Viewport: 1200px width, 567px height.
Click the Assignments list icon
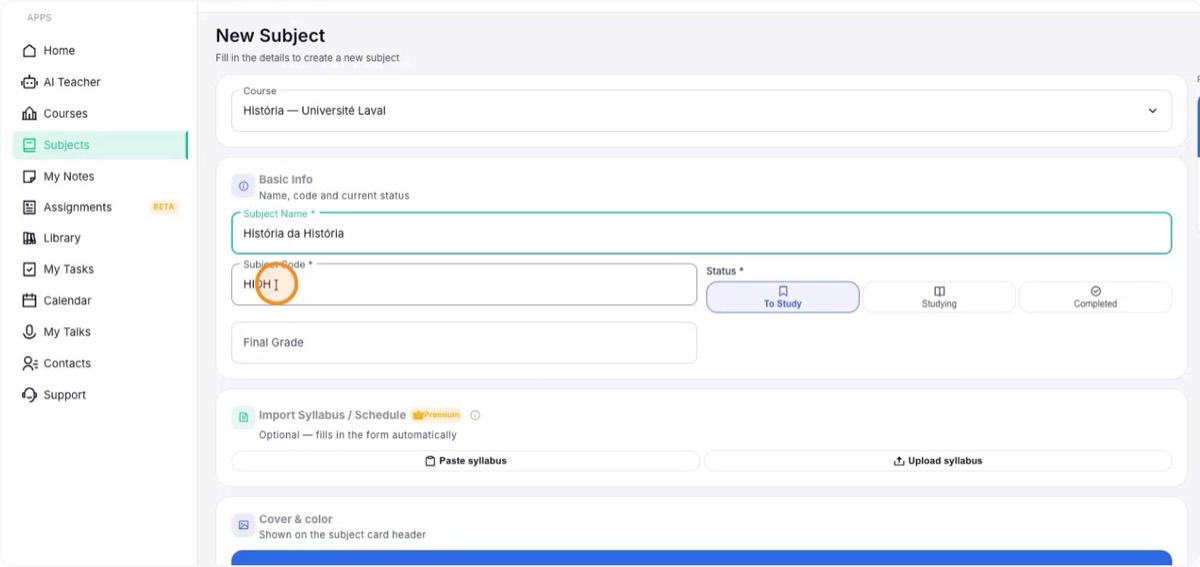pyautogui.click(x=29, y=207)
